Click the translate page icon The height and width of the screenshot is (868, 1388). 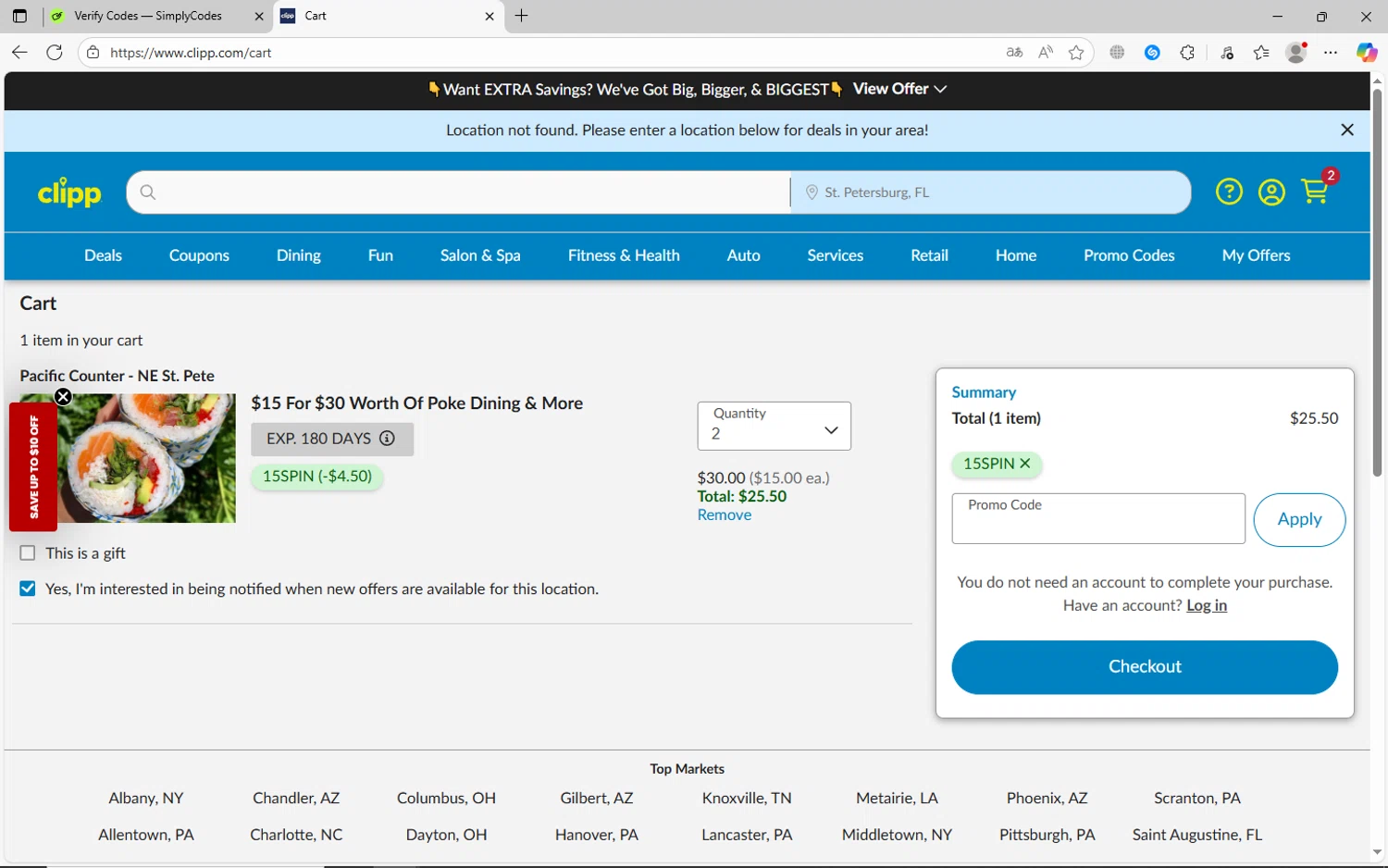(x=1015, y=53)
